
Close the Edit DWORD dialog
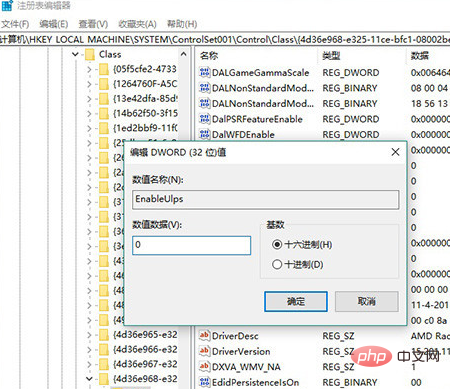point(395,152)
